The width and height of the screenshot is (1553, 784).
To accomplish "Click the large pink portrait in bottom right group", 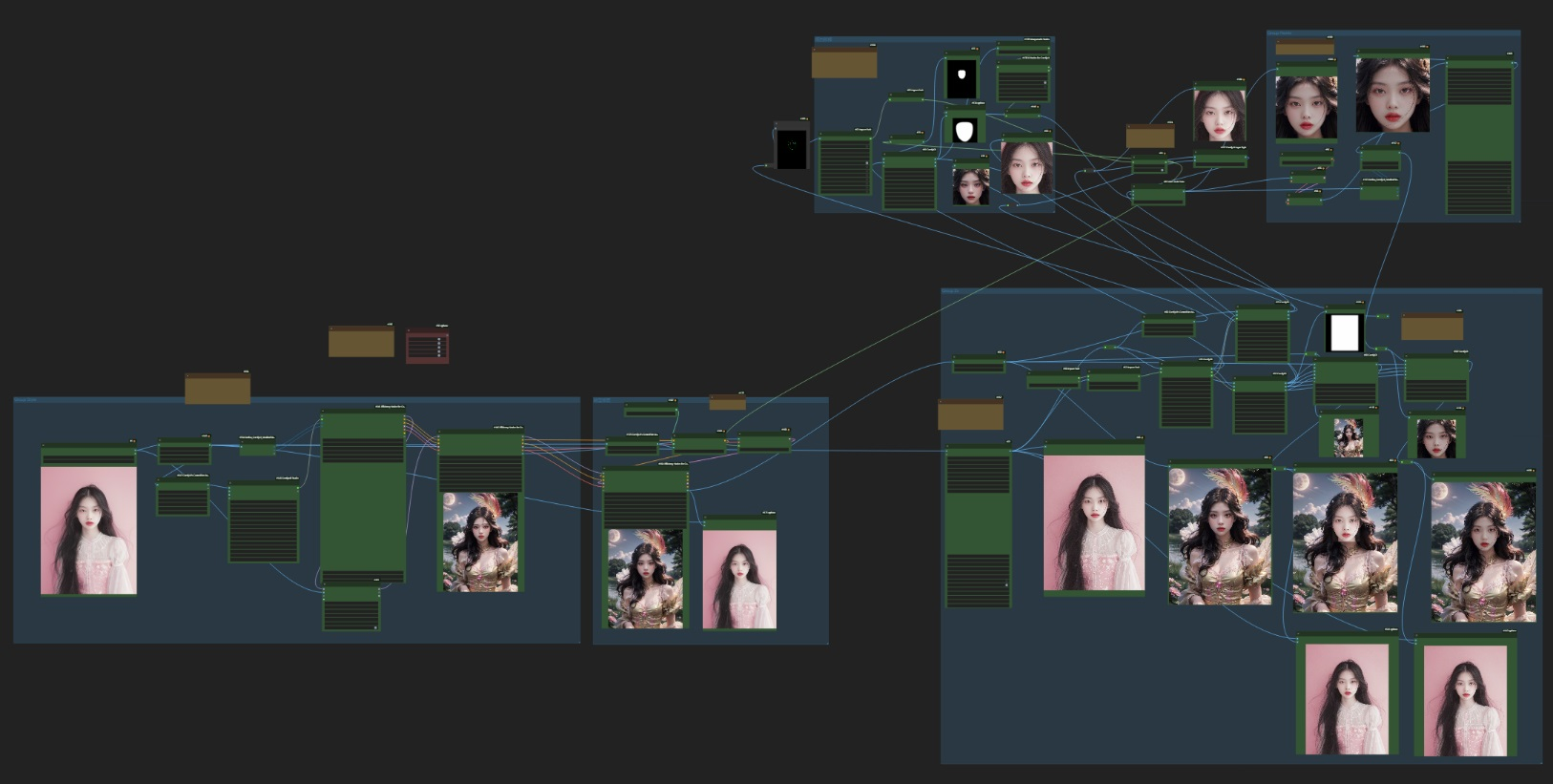I will [x=1095, y=522].
